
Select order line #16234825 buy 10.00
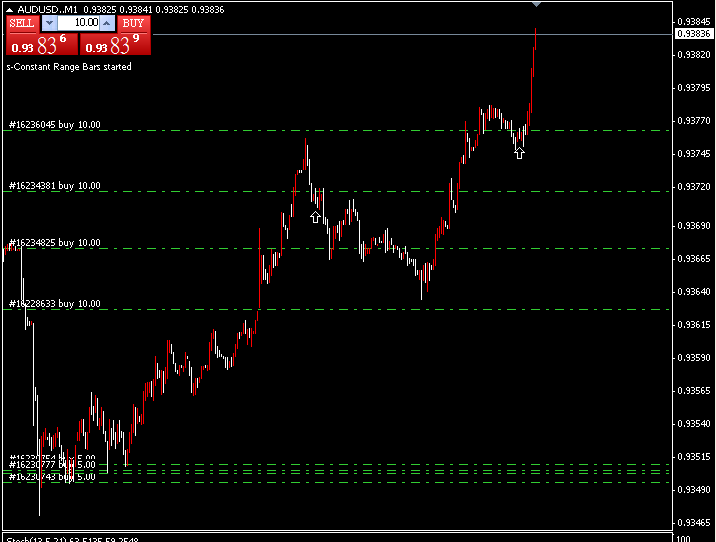[x=336, y=248]
